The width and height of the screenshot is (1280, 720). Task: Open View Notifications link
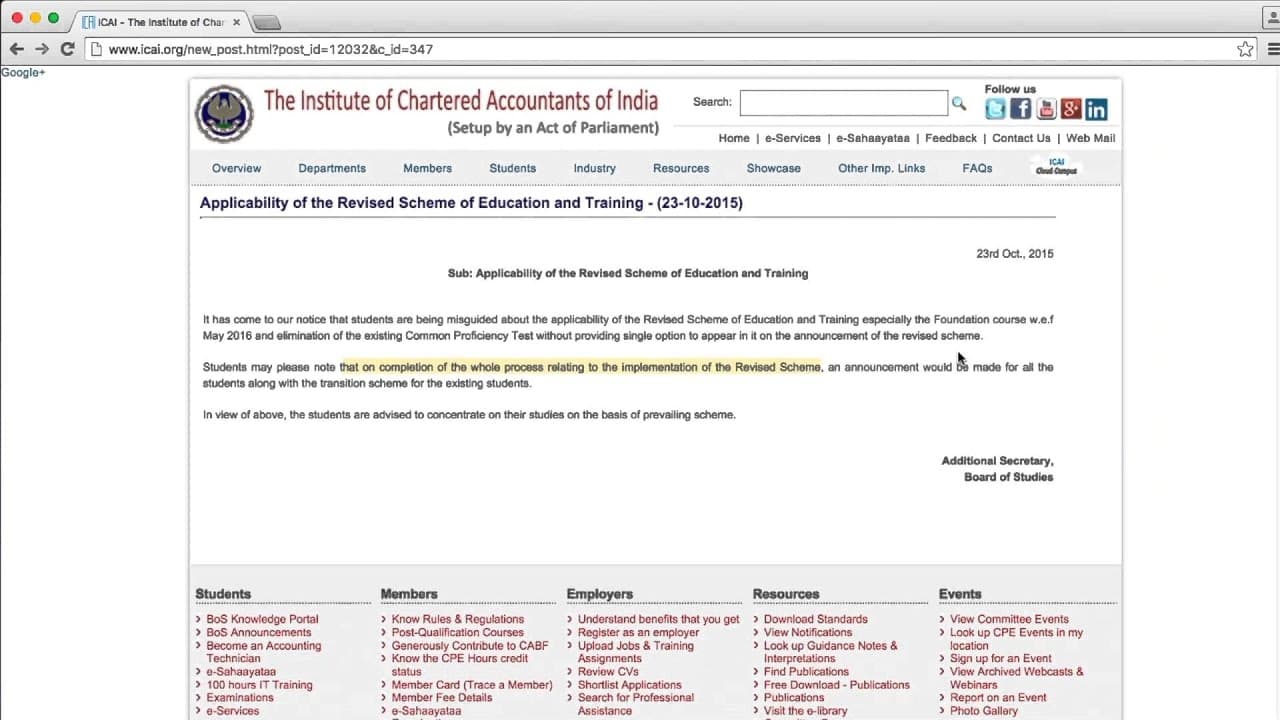(808, 632)
